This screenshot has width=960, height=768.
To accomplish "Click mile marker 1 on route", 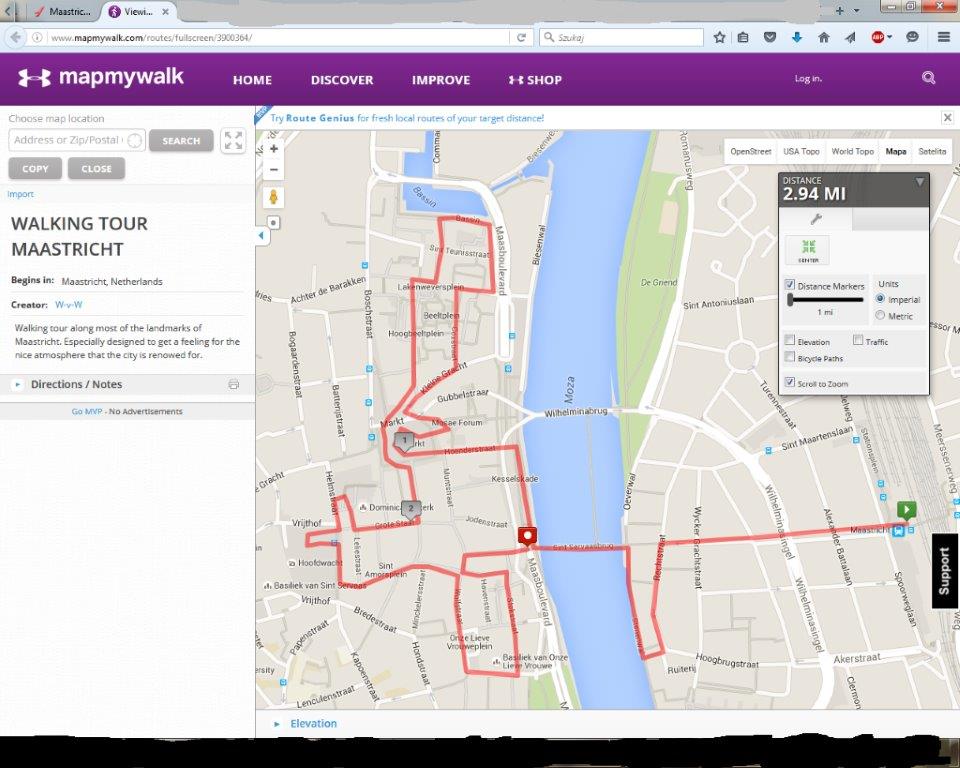I will coord(404,441).
